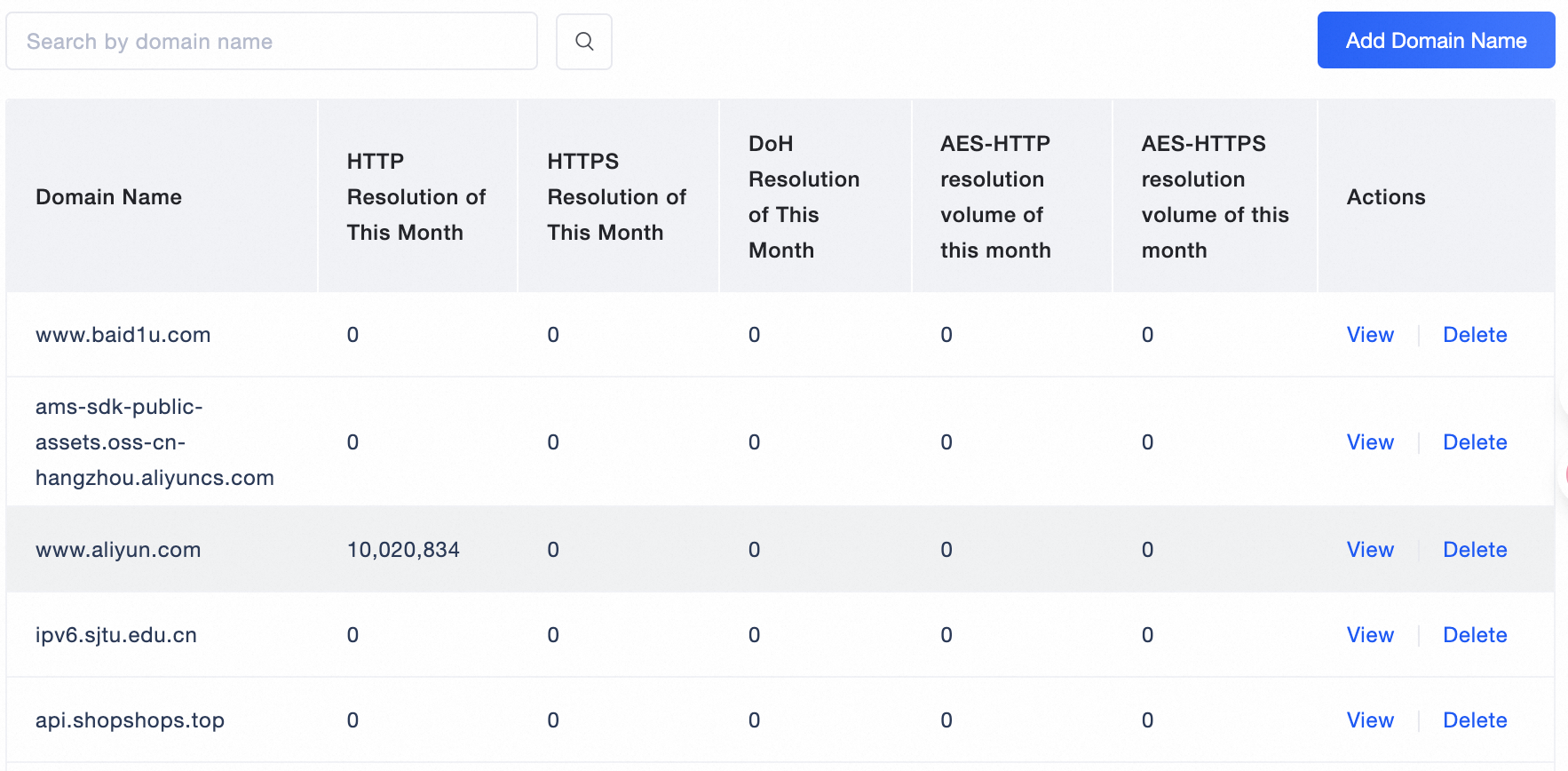Delete the www.baid1u.com domain
Viewport: 1568px width, 771px height.
point(1474,335)
